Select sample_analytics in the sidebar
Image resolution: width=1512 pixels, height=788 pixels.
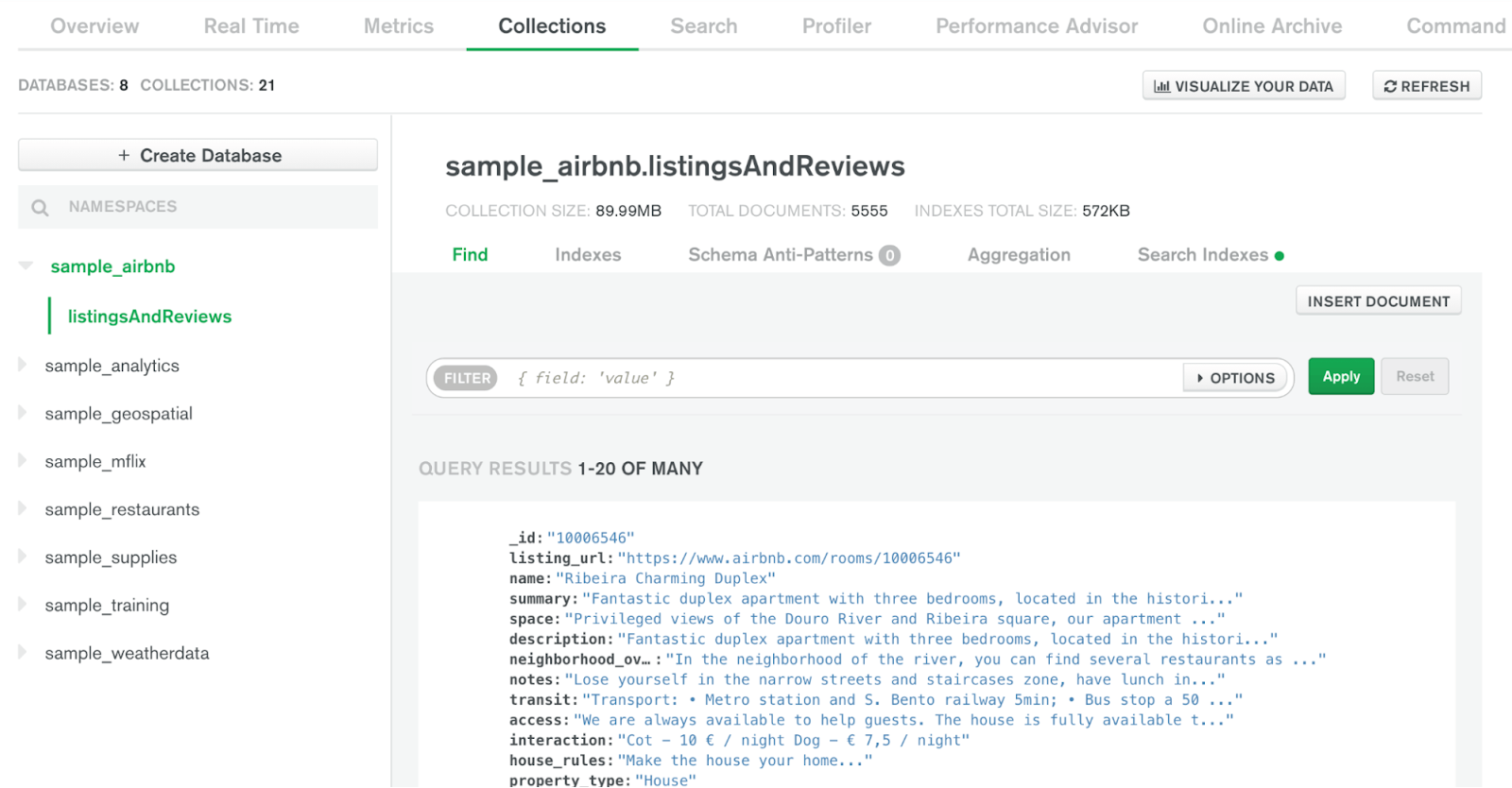(x=112, y=366)
